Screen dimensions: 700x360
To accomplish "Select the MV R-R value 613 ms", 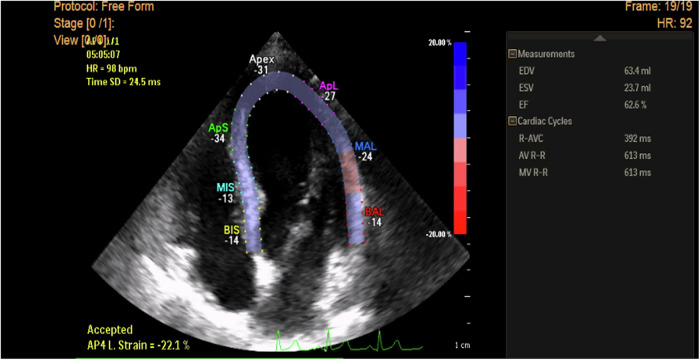I will click(638, 173).
